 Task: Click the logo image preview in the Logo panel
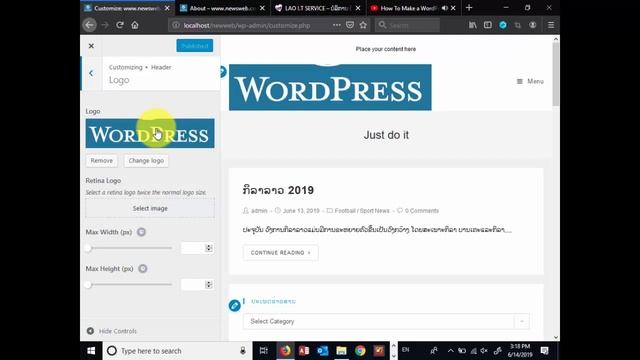[150, 133]
